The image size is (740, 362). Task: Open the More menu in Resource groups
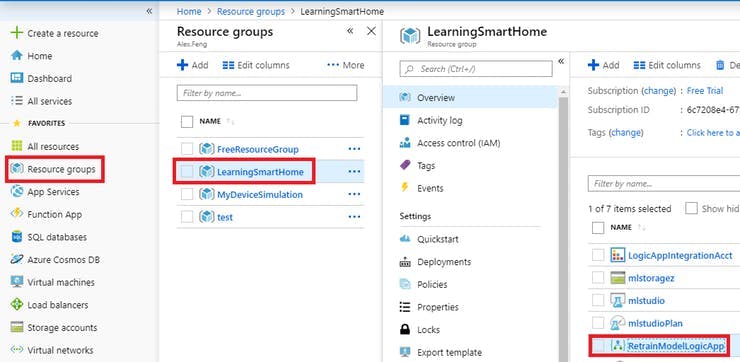345,65
